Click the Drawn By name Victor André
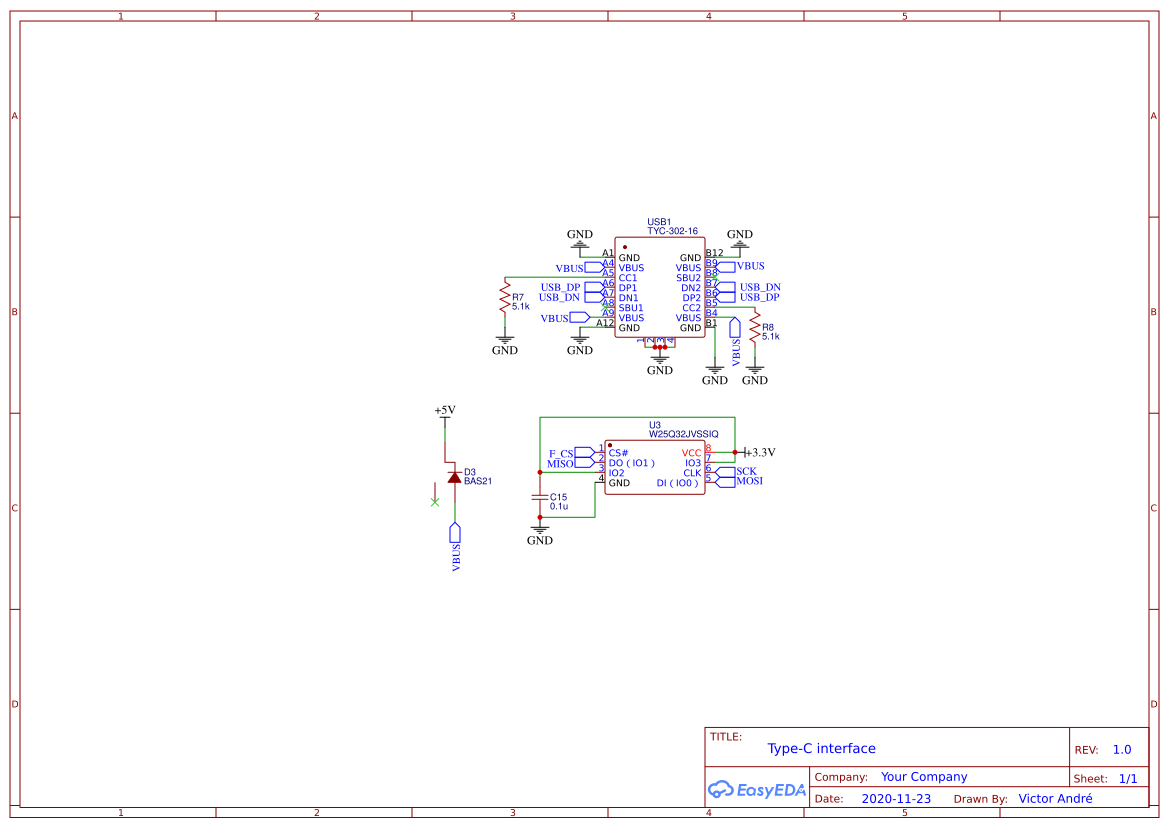Screen dimensions: 1169x828 (x=1054, y=798)
